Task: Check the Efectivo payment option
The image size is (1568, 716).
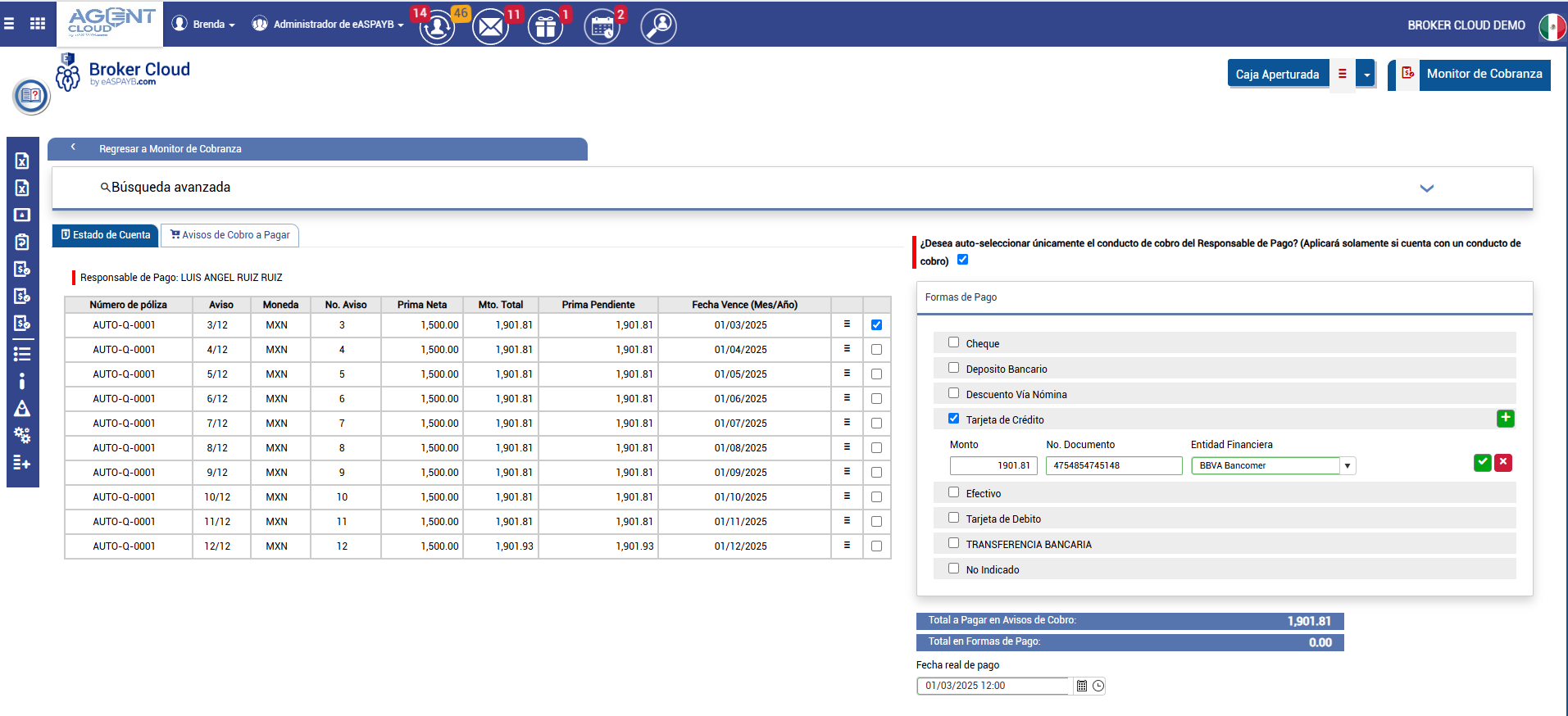Action: [x=953, y=492]
